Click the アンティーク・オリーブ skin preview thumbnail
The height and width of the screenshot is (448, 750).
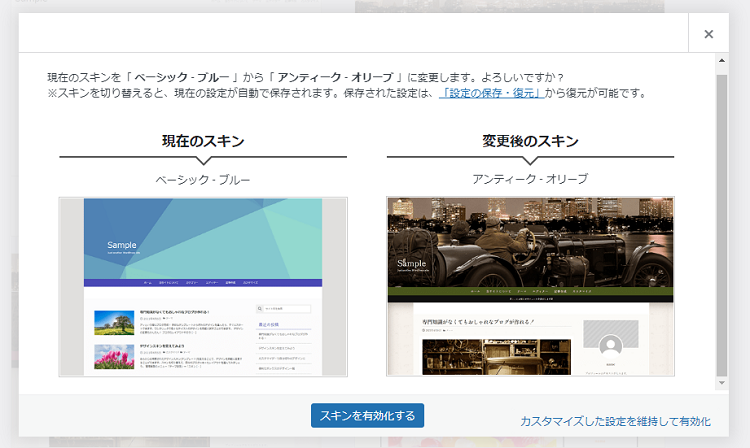coord(530,286)
